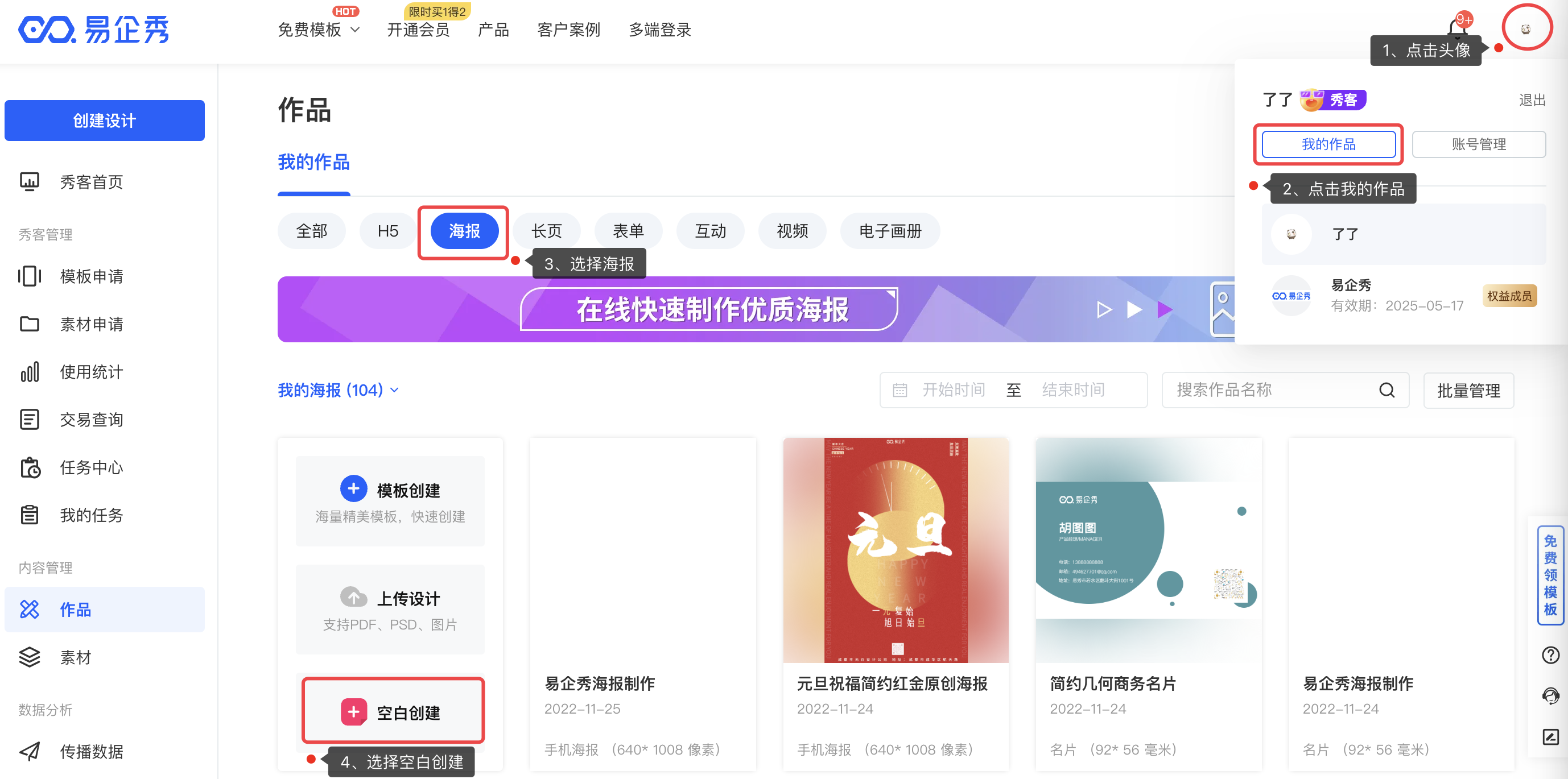The image size is (1568, 779).
Task: Click 我的作品 button in account panel
Action: click(1329, 145)
